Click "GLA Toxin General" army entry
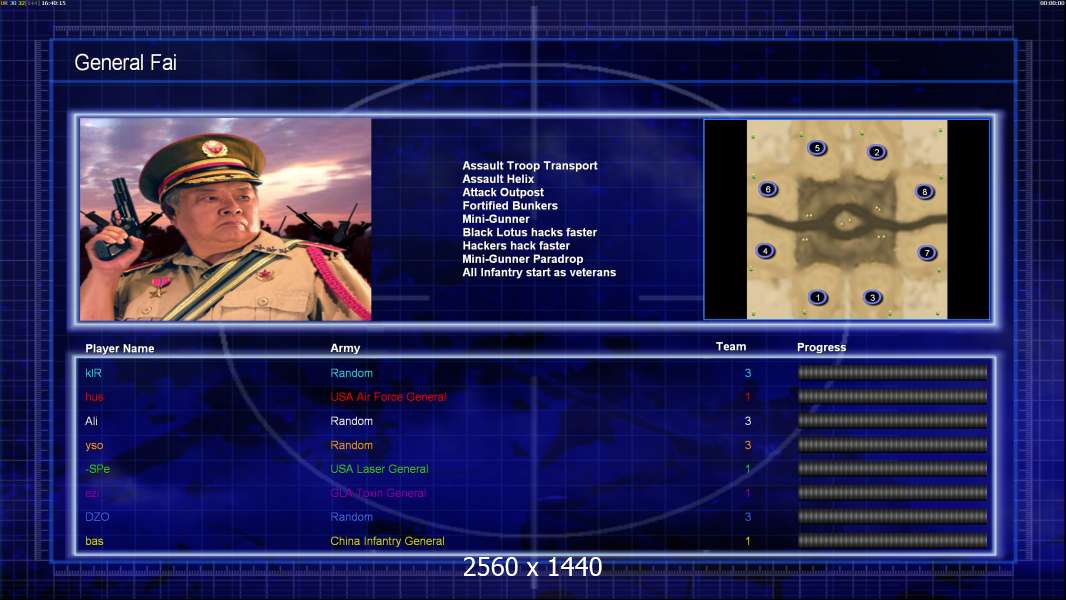The image size is (1066, 600). (378, 493)
